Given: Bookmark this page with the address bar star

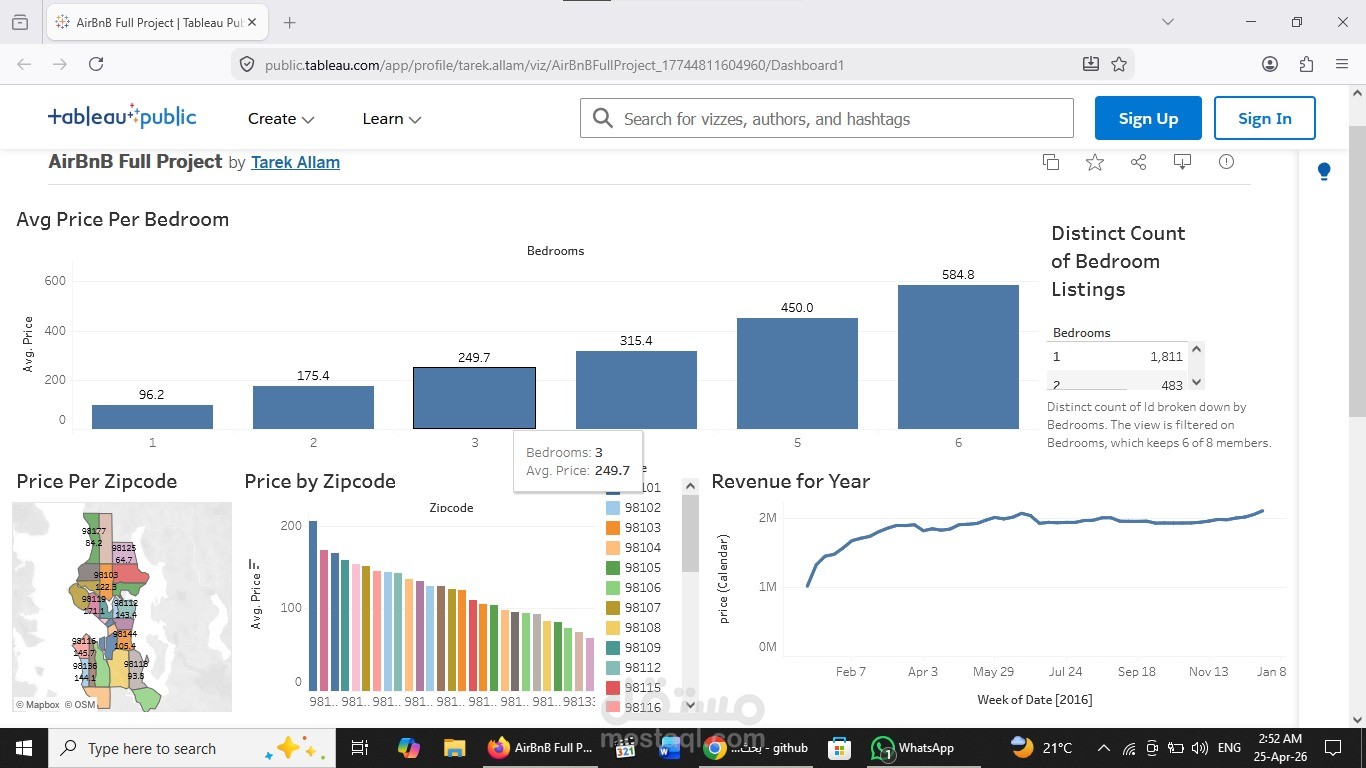Looking at the screenshot, I should 1119,64.
